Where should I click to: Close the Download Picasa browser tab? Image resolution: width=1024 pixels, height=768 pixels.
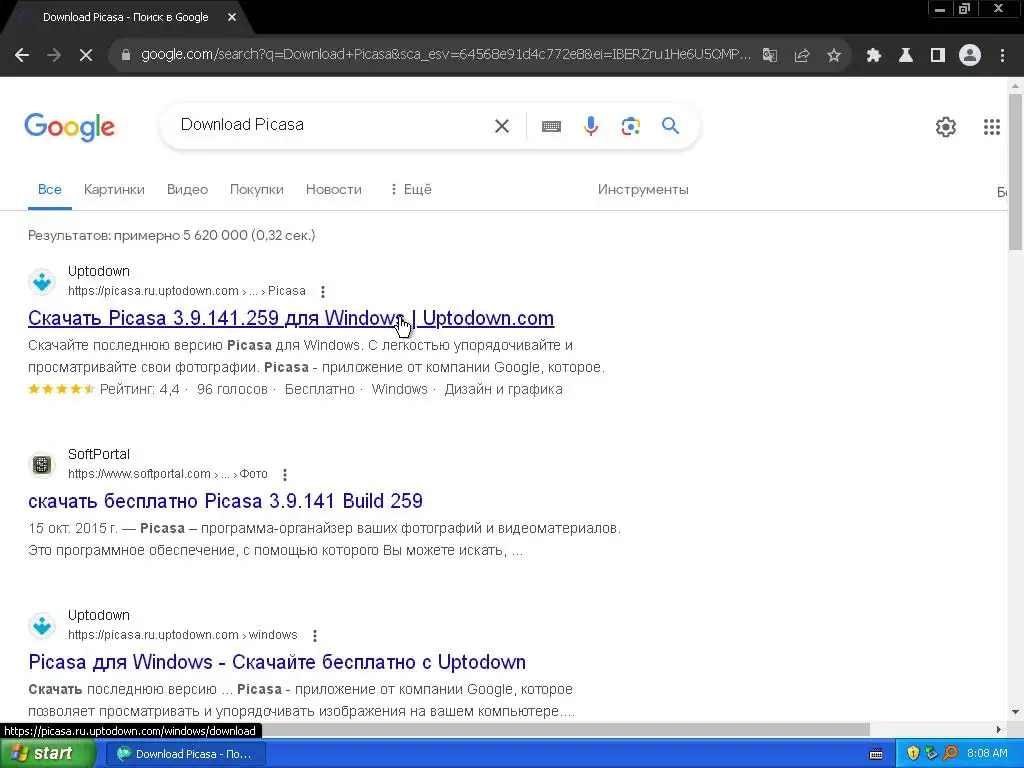[232, 17]
